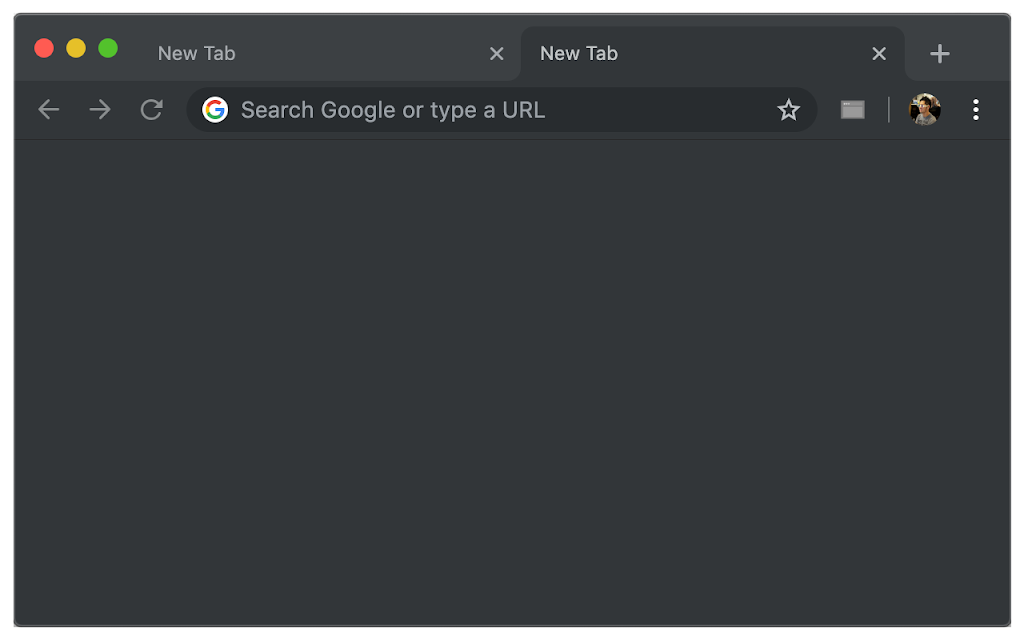Close the active second New Tab
Viewport: 1024px width, 640px height.
879,54
